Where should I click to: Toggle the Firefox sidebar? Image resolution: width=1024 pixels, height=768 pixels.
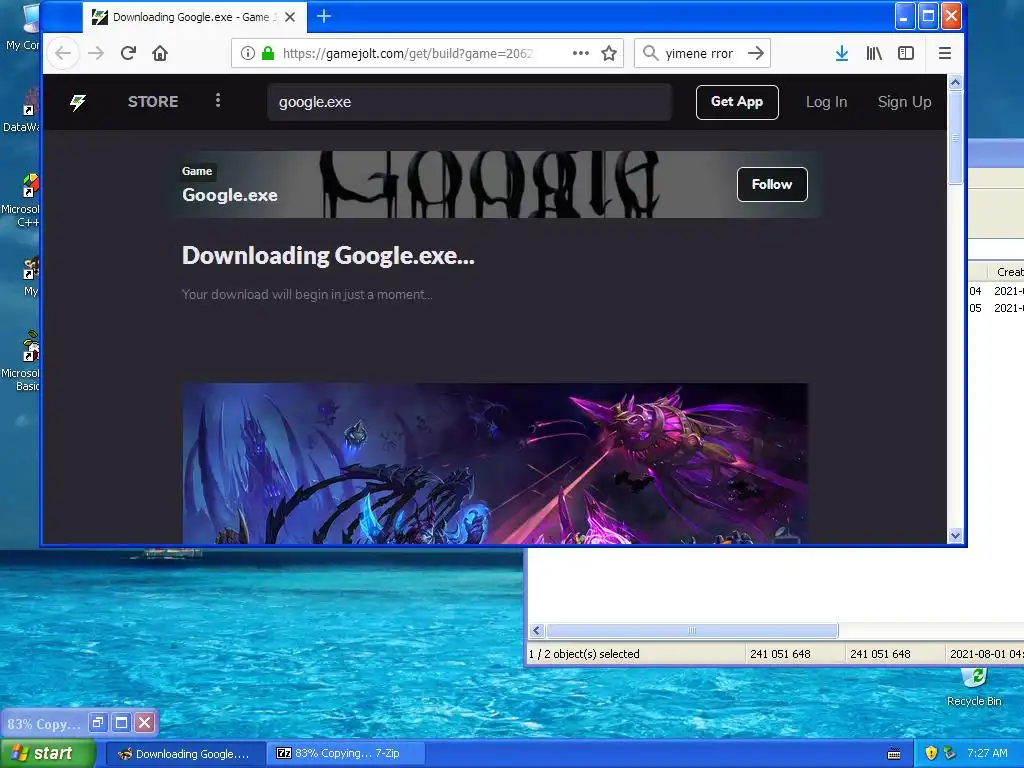906,54
